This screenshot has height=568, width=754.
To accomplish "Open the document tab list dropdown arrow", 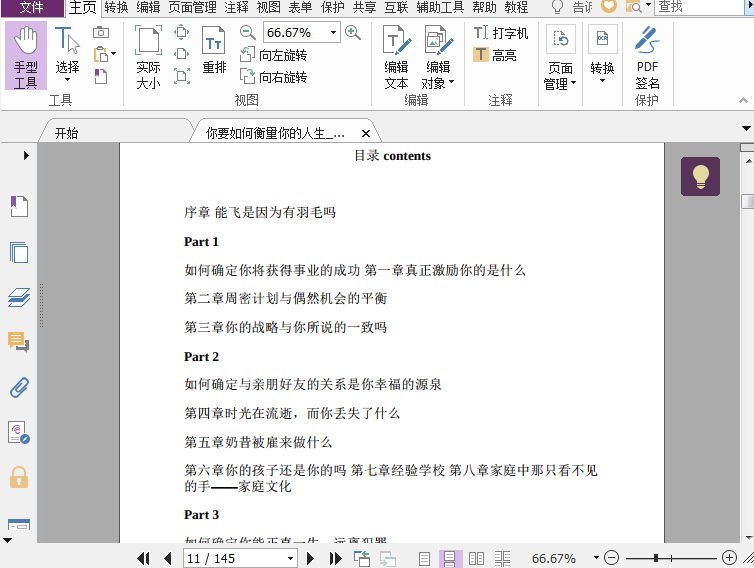I will (x=746, y=128).
